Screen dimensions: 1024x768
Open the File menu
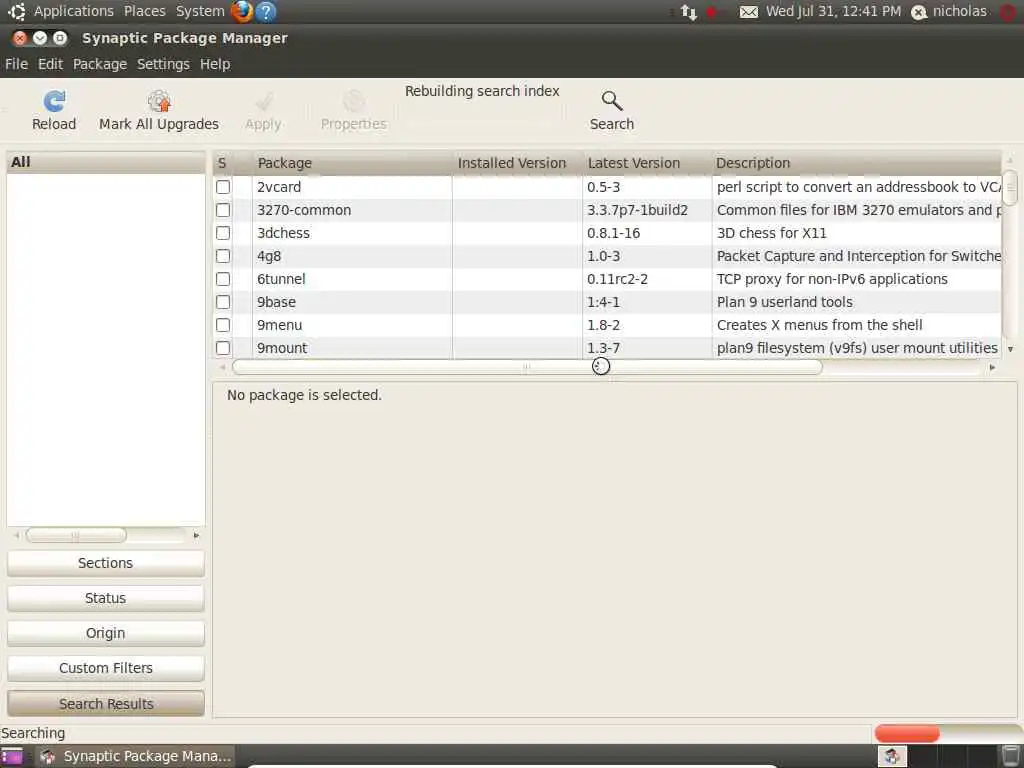(16, 64)
